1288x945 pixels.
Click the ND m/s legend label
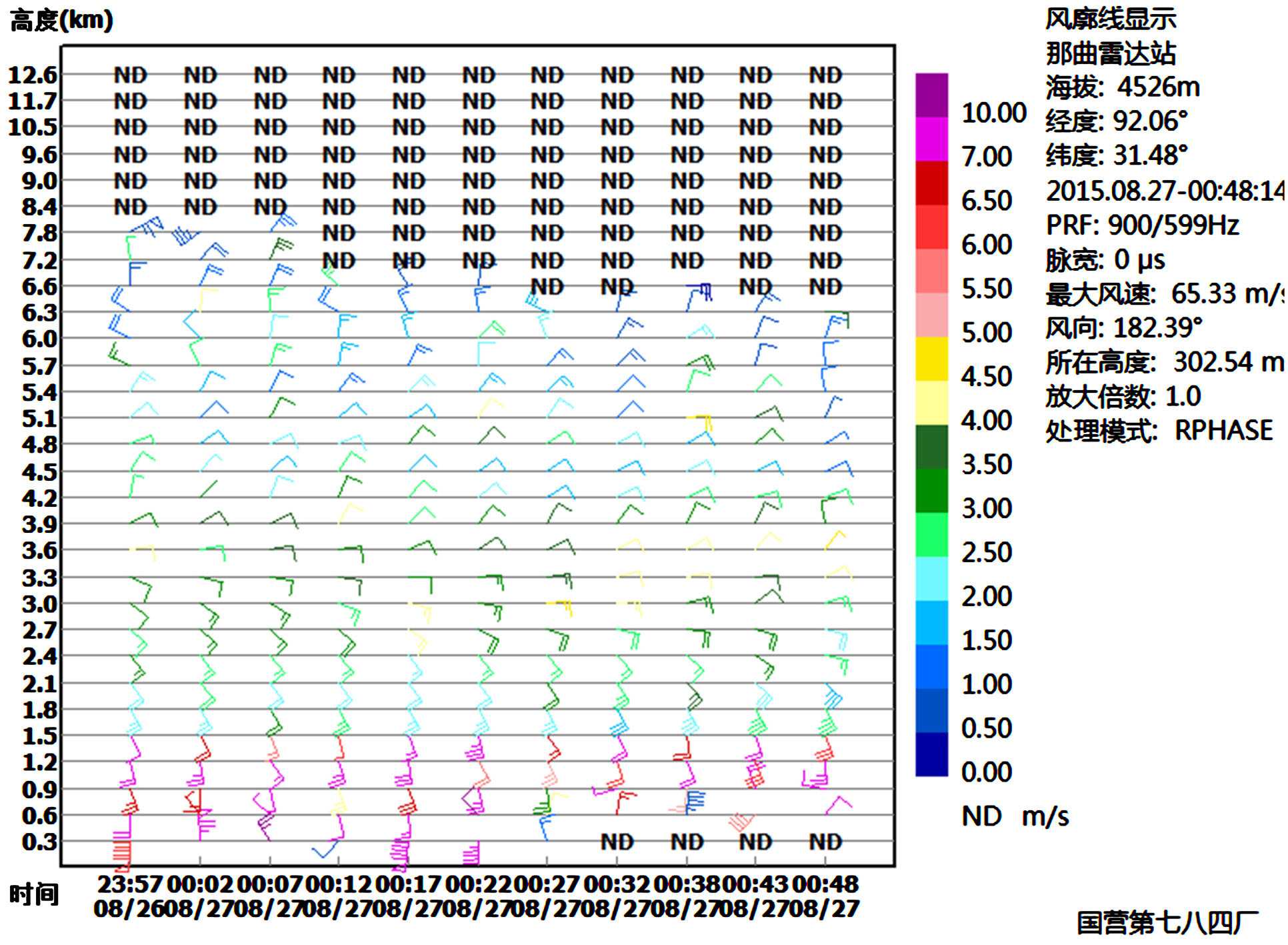pyautogui.click(x=1015, y=816)
